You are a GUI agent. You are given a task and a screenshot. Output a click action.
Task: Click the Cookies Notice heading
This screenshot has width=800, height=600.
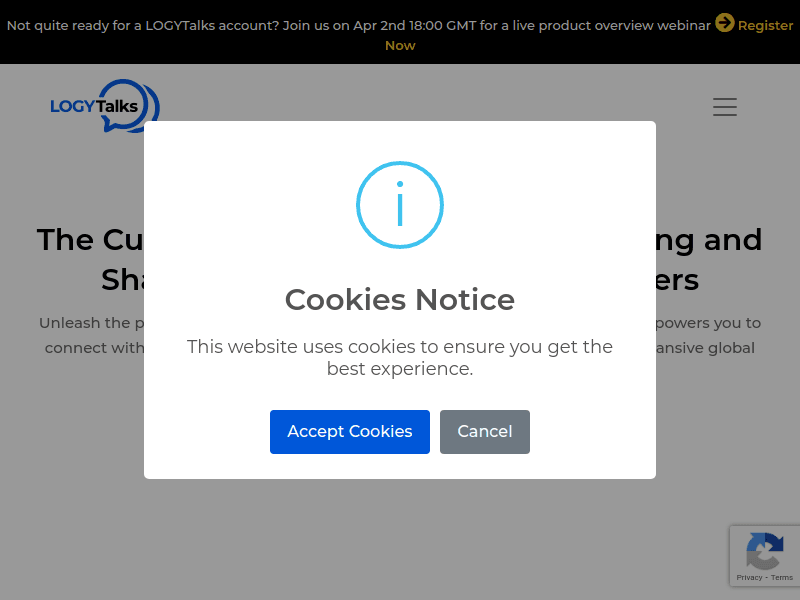[400, 299]
